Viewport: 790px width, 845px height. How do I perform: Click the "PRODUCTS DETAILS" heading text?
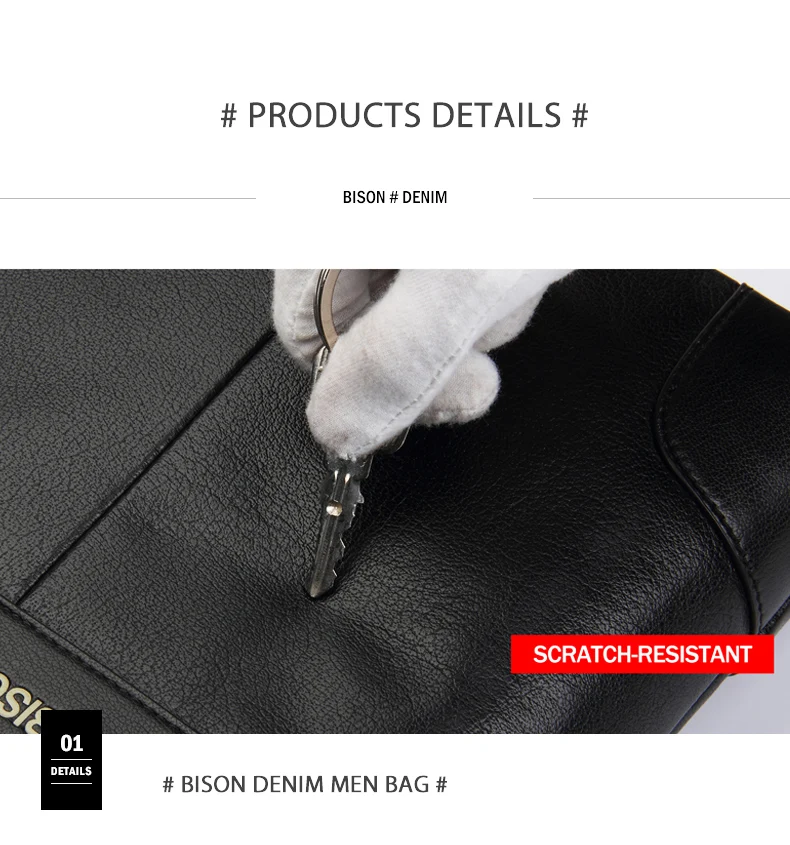tap(405, 115)
